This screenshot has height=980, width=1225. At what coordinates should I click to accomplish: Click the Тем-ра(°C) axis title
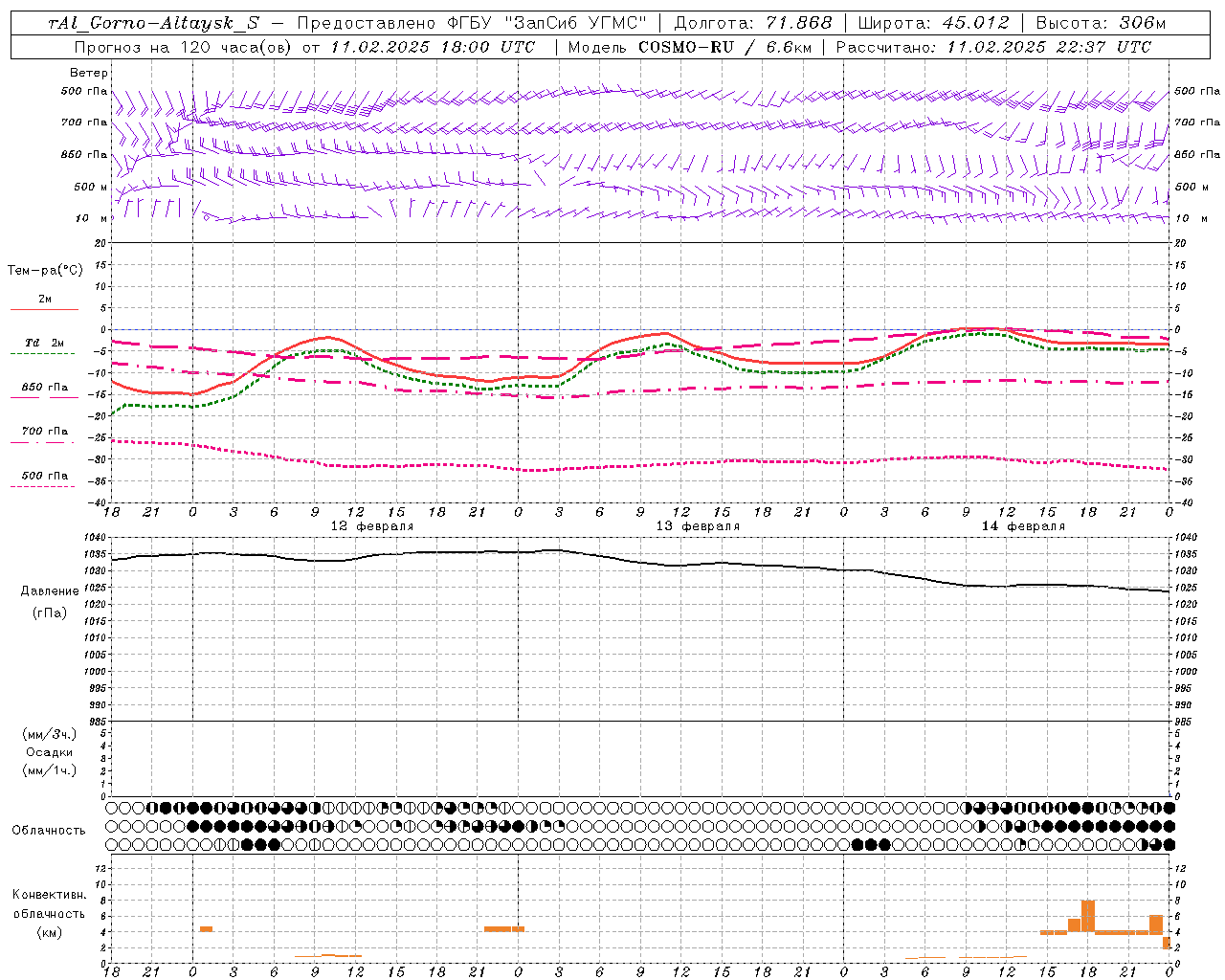pyautogui.click(x=45, y=271)
